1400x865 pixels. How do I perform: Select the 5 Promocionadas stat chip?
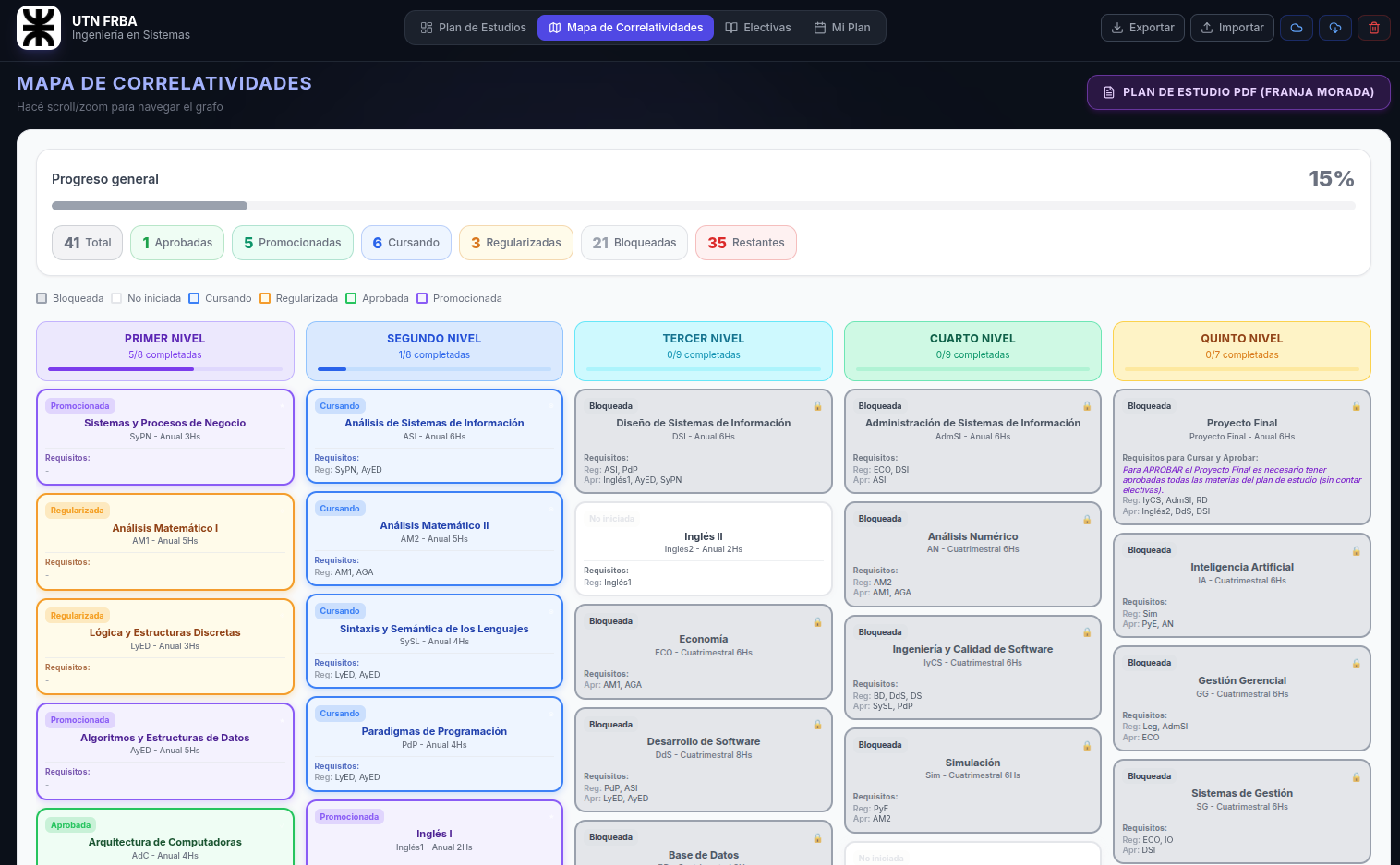point(293,243)
